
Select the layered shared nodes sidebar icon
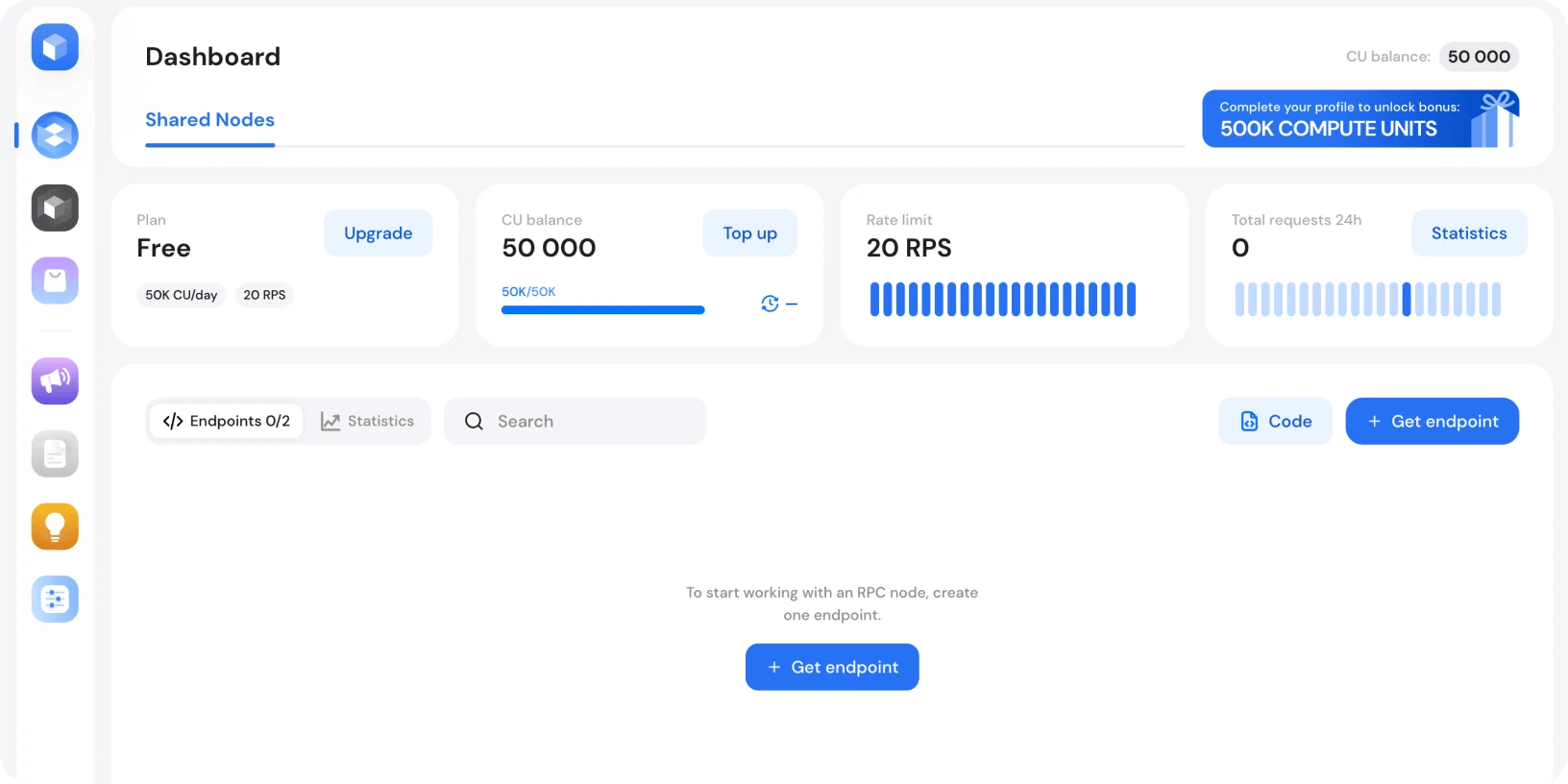[55, 135]
